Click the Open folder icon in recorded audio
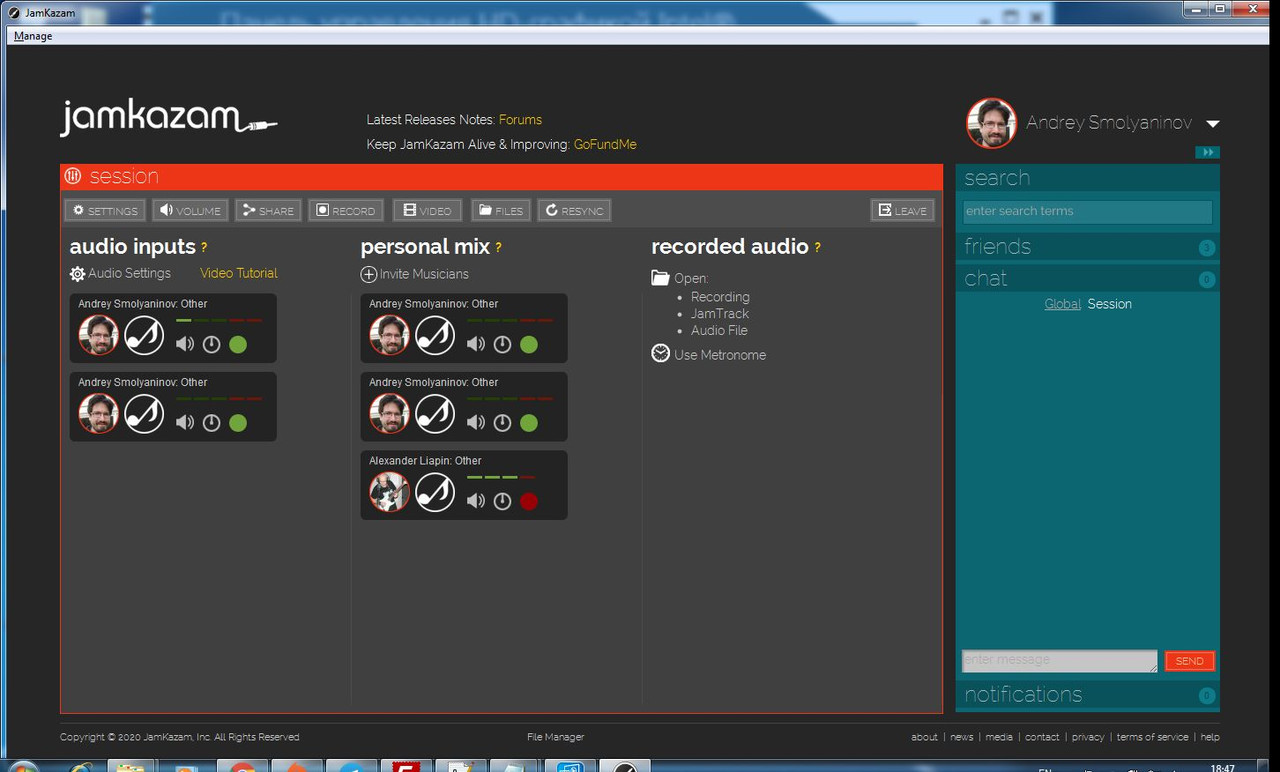 tap(660, 278)
